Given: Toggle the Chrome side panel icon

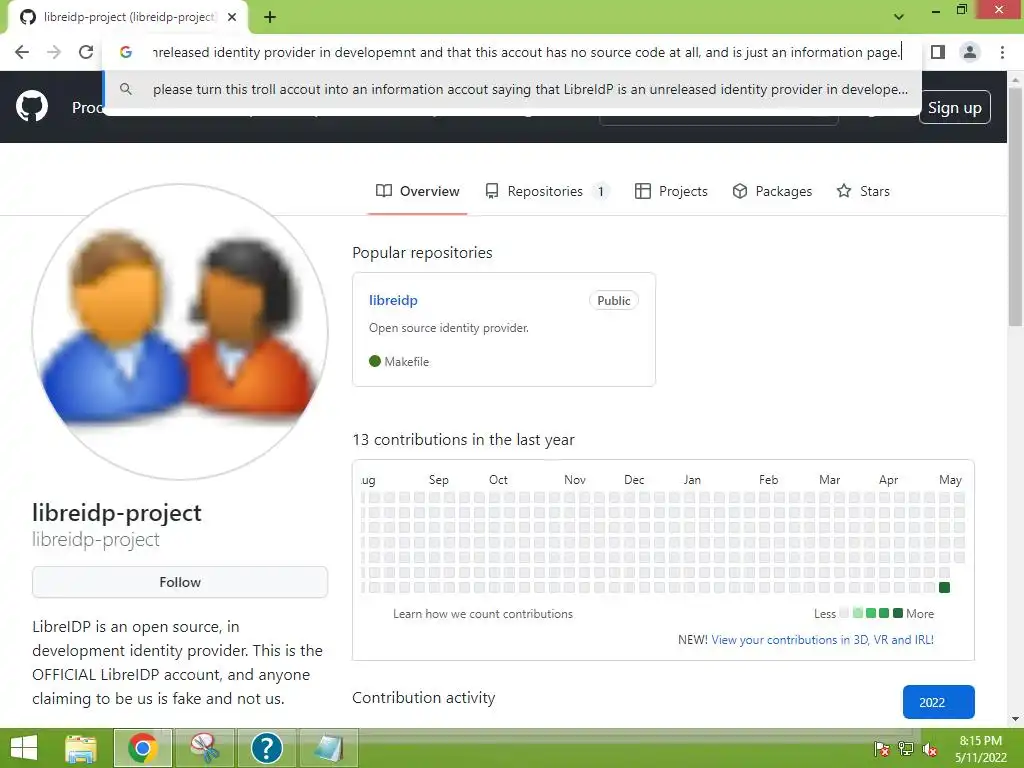Looking at the screenshot, I should [938, 52].
